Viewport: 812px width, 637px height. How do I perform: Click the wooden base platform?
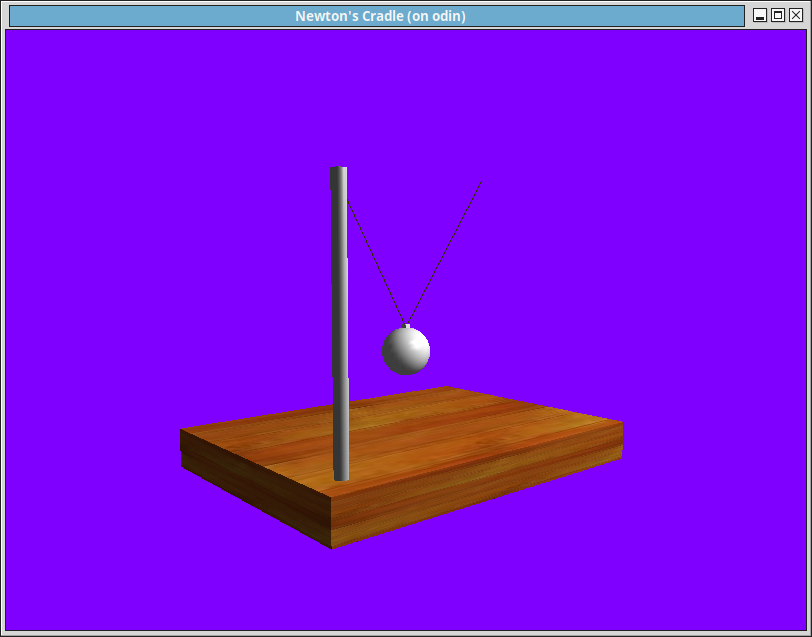point(401,468)
